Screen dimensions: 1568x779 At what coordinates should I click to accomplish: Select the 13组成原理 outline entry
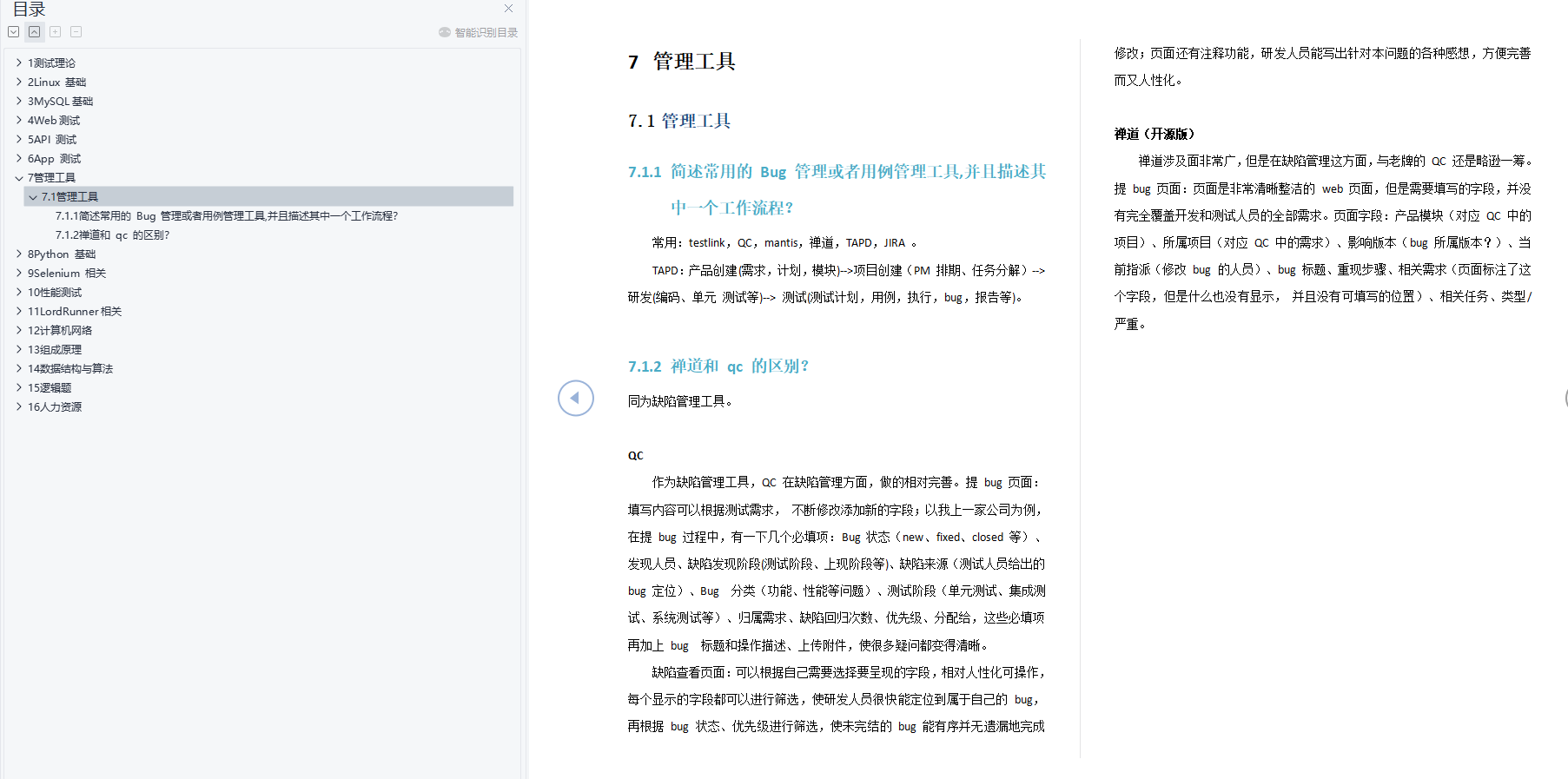point(55,349)
